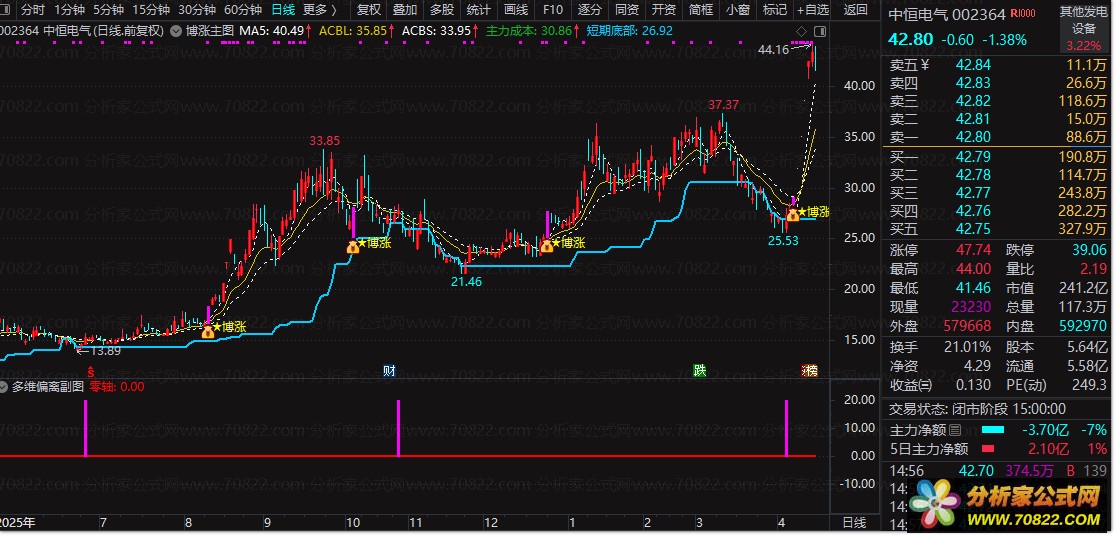This screenshot has height=536, width=1117.
Task: Switch to the 15分钟 period
Action: pos(151,10)
